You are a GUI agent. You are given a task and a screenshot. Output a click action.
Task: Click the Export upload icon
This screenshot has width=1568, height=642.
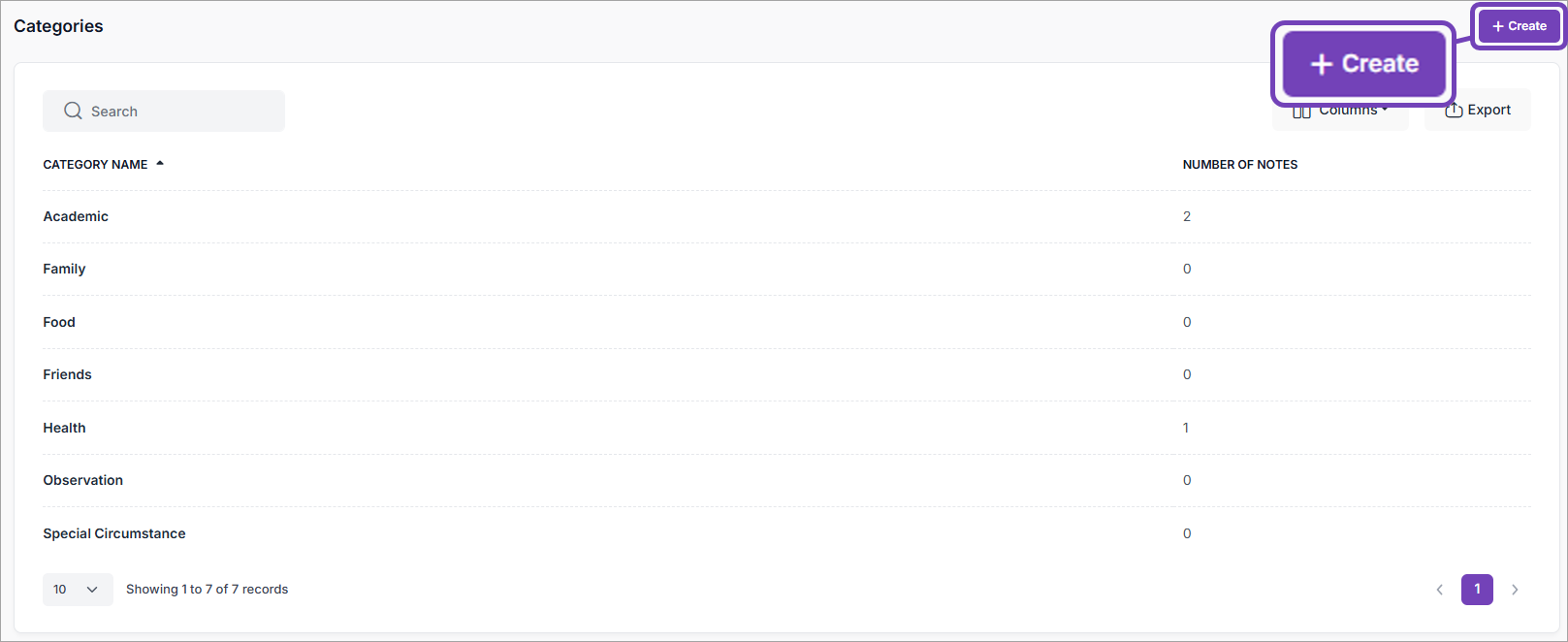click(x=1454, y=111)
